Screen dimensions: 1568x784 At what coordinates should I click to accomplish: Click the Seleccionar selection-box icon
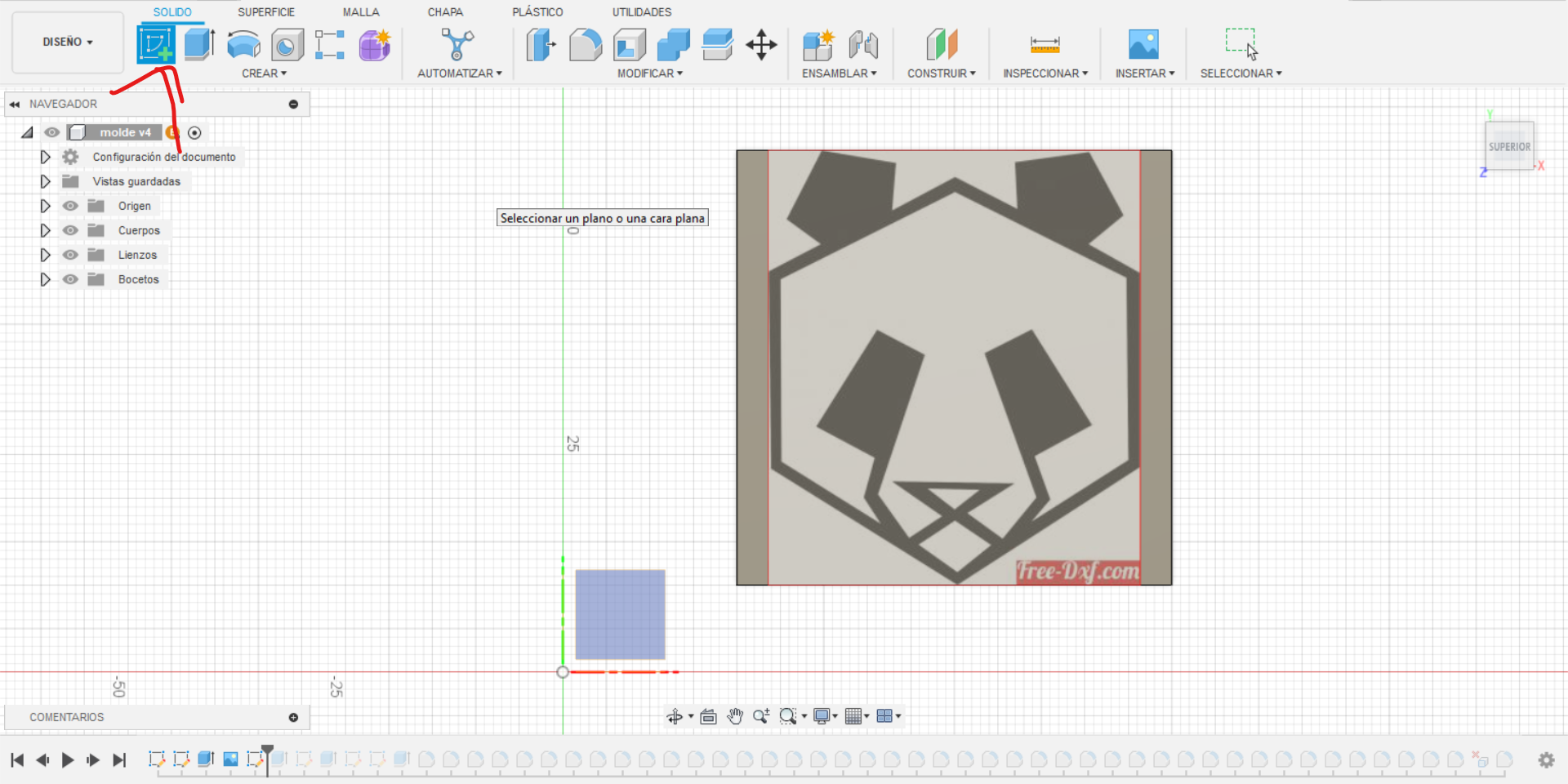[1241, 44]
